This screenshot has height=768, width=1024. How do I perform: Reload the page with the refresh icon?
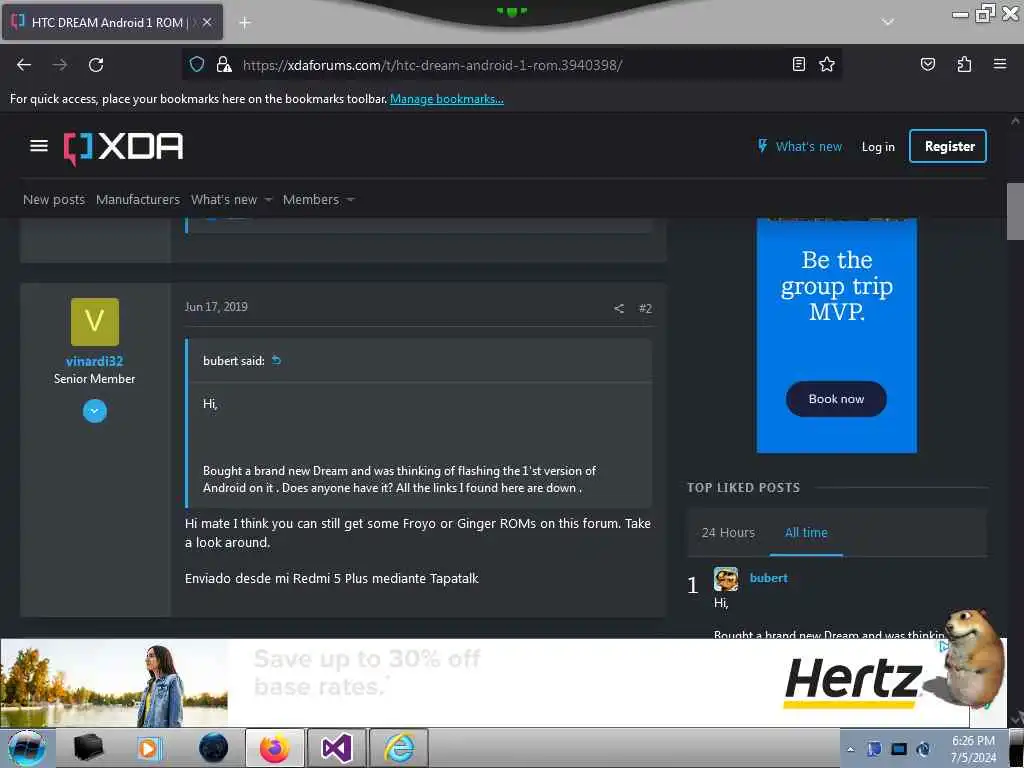(x=96, y=65)
